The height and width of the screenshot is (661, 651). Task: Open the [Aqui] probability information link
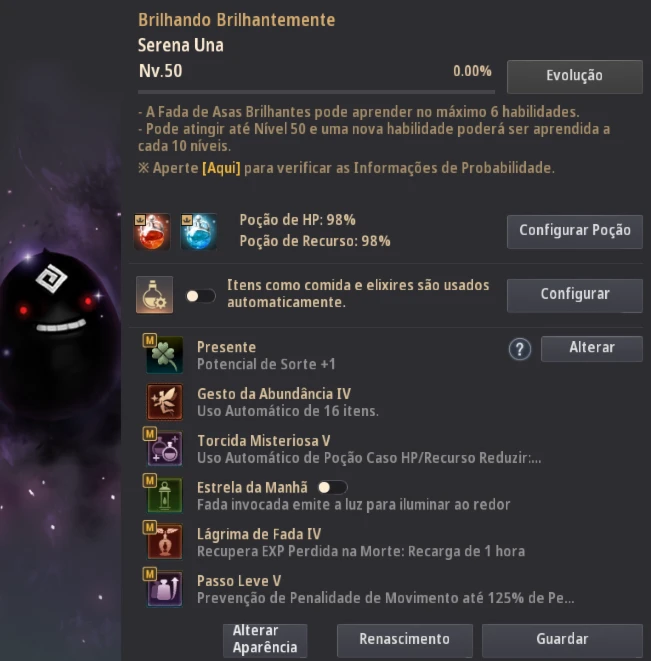point(221,168)
